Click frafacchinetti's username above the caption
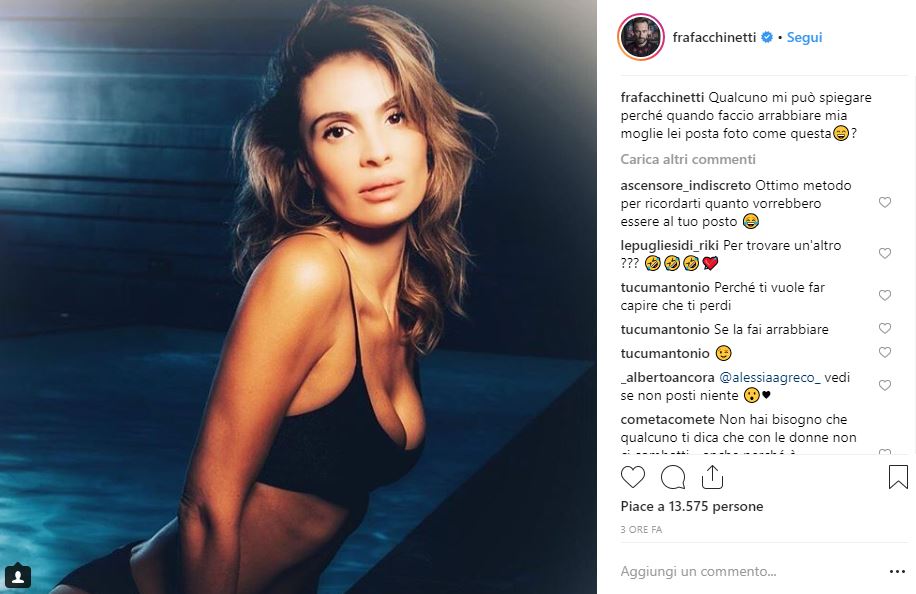 (x=661, y=97)
